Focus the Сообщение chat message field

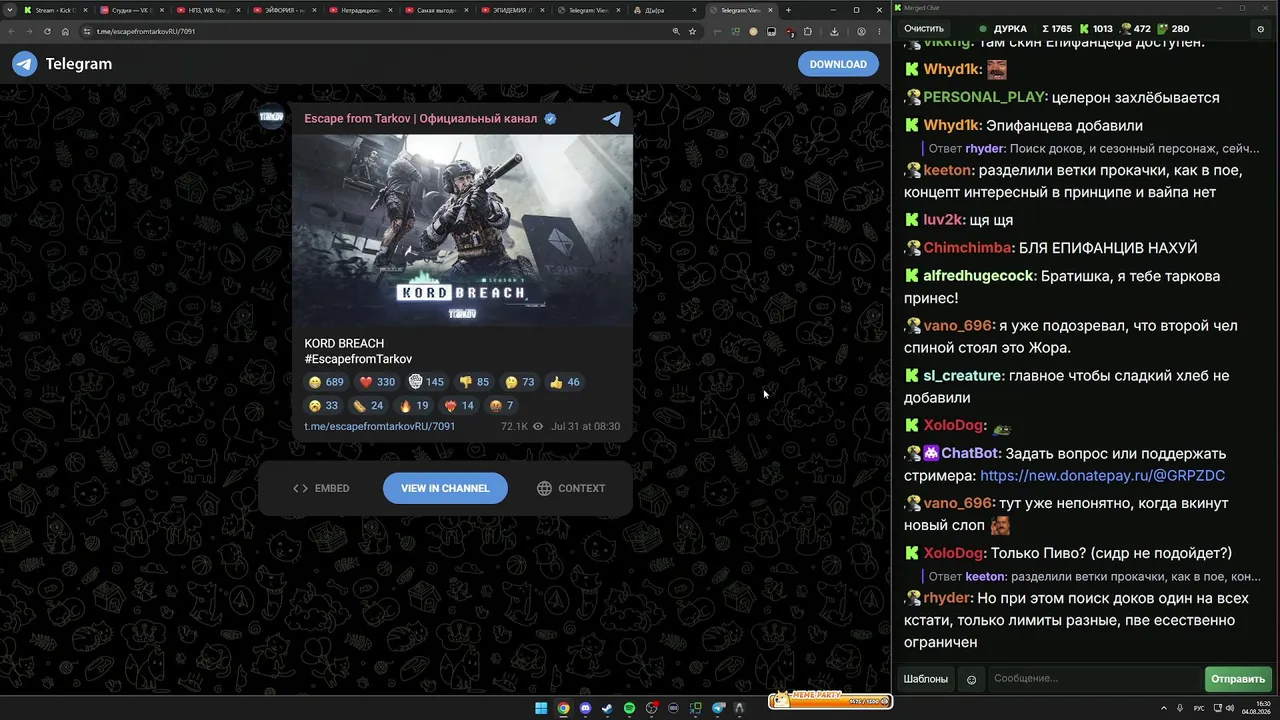[1095, 679]
